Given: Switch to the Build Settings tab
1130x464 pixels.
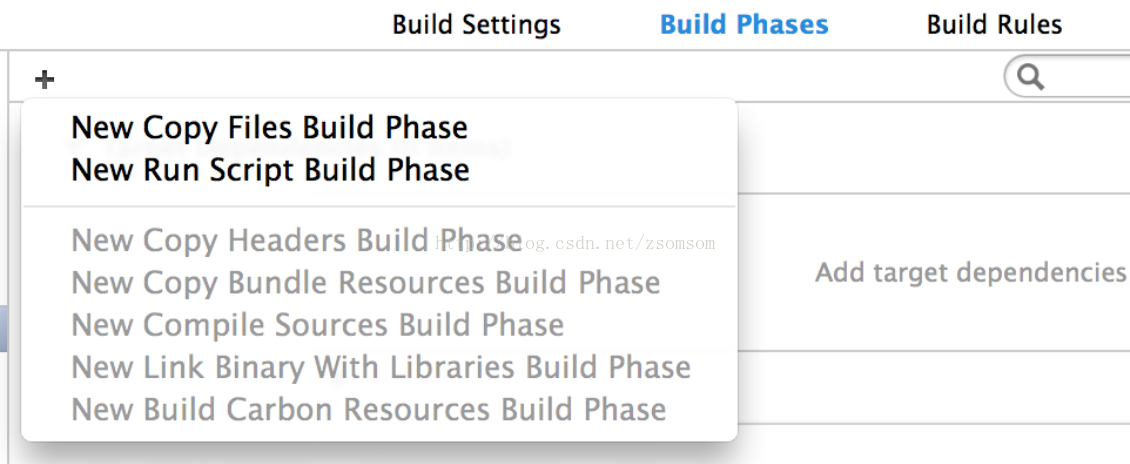Looking at the screenshot, I should pyautogui.click(x=476, y=25).
